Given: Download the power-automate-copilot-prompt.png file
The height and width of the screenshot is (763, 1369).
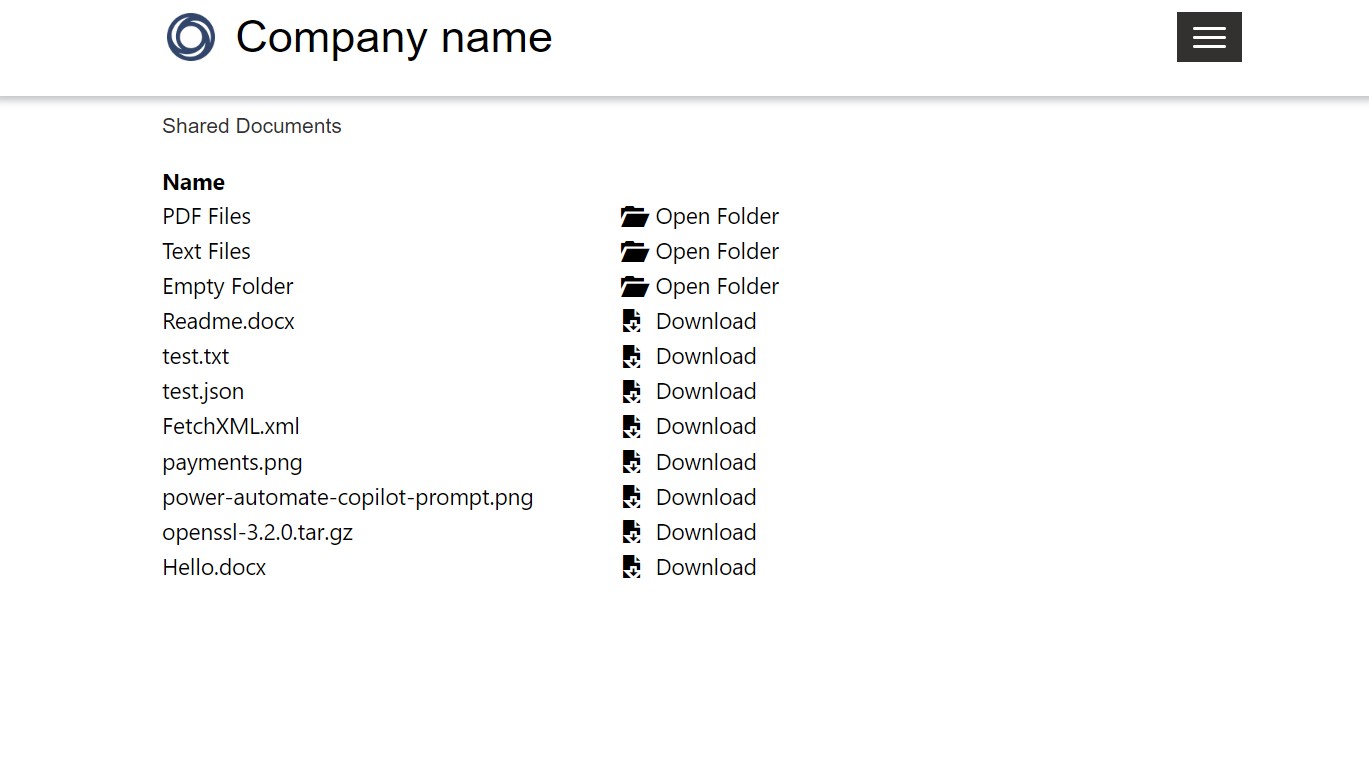Looking at the screenshot, I should point(705,497).
